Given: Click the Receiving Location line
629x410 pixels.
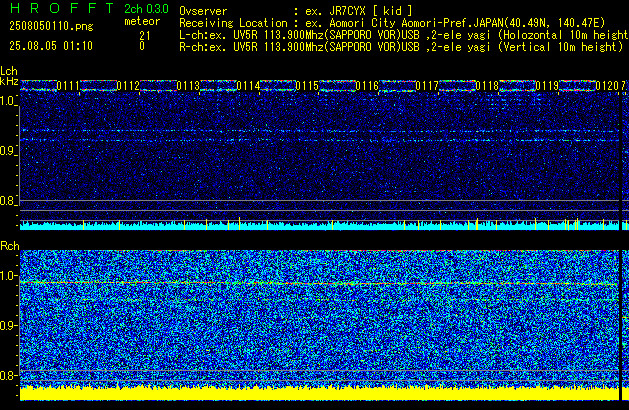Looking at the screenshot, I should click(392, 23).
